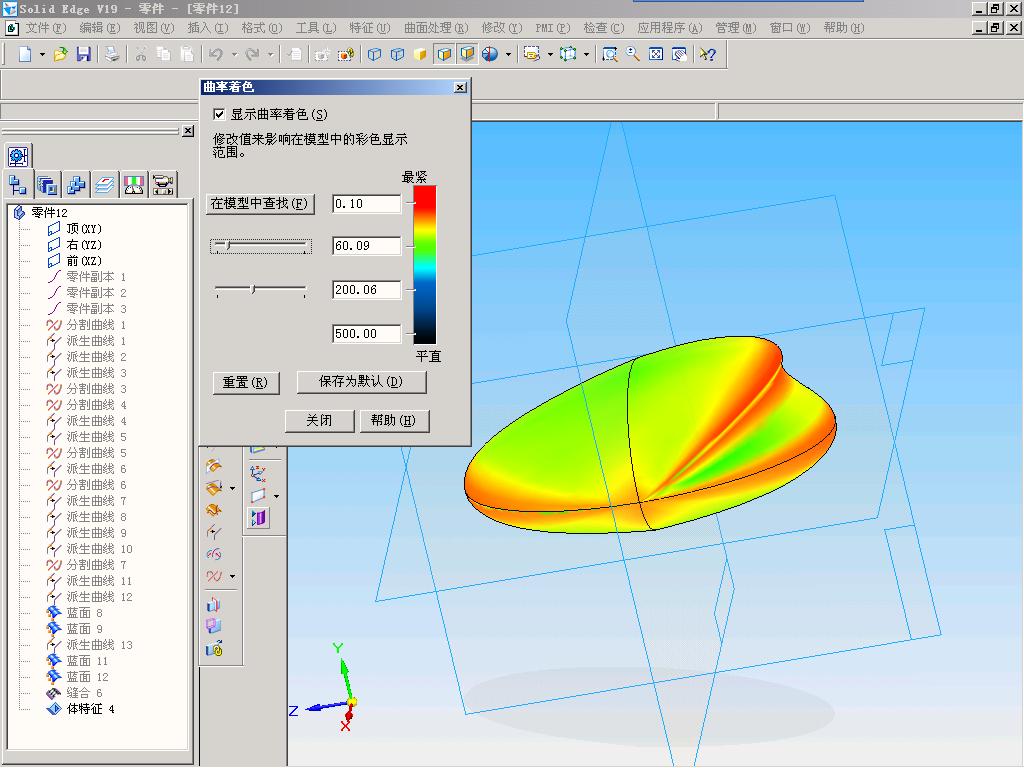
Task: Open the view orientation sphere icon
Action: pyautogui.click(x=490, y=54)
